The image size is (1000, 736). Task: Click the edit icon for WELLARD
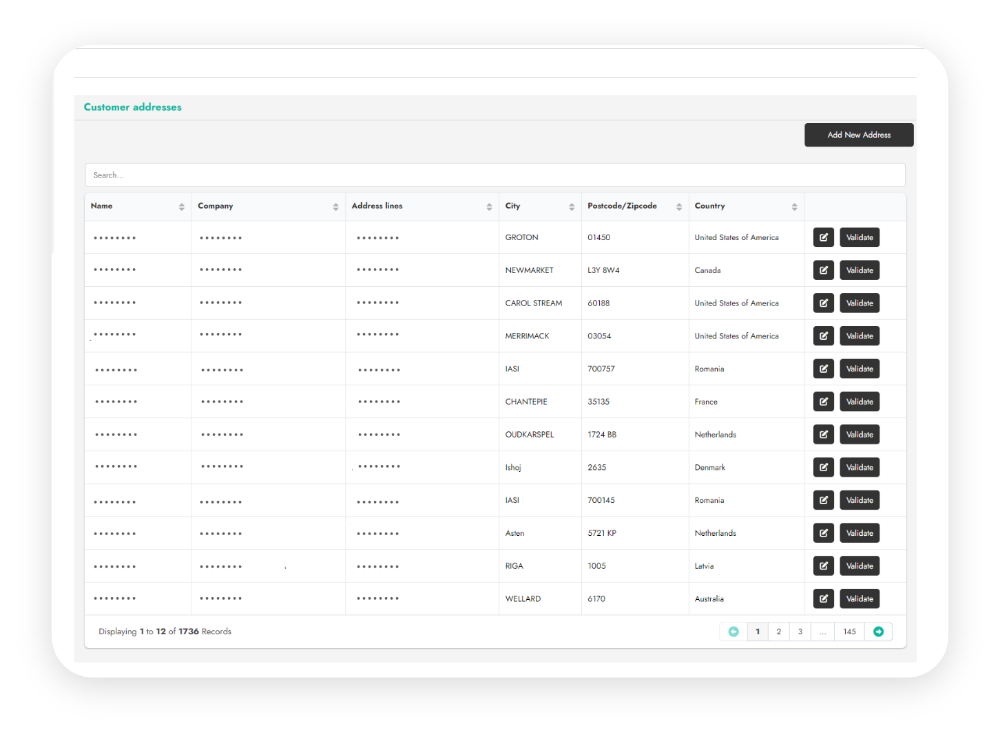[823, 599]
